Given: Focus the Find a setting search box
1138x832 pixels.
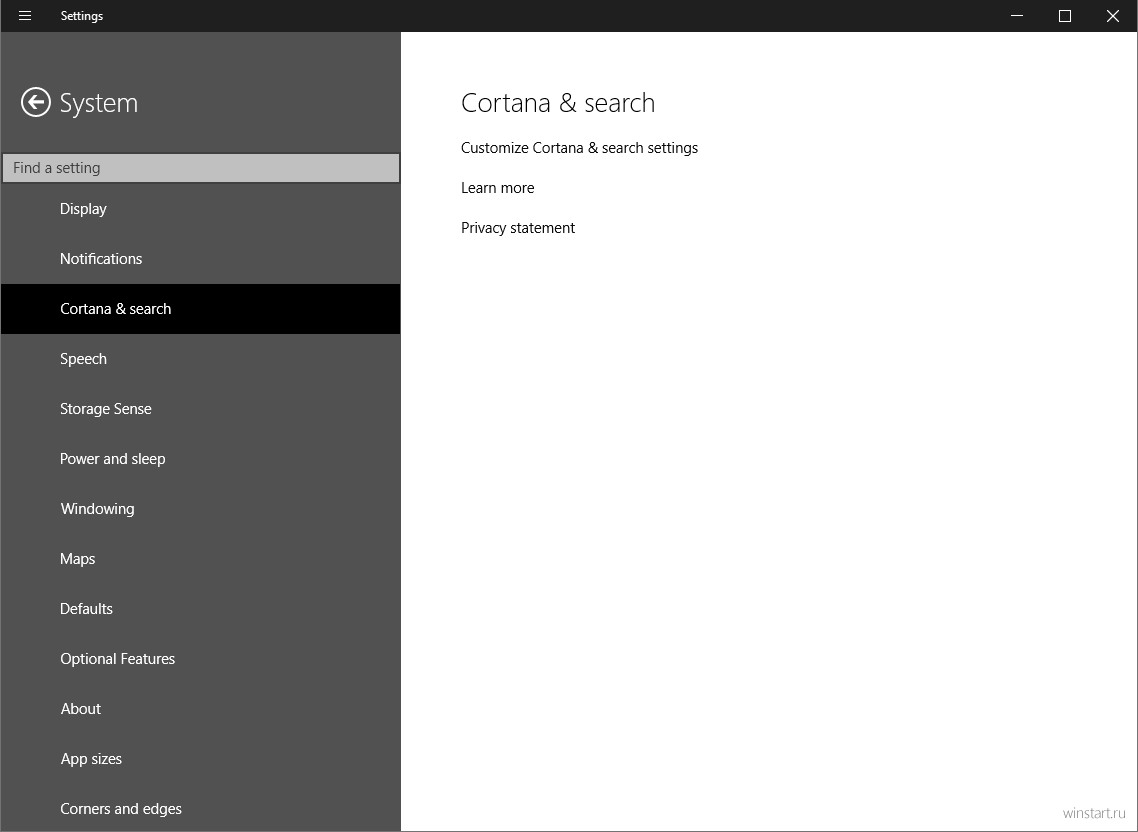Looking at the screenshot, I should (200, 168).
